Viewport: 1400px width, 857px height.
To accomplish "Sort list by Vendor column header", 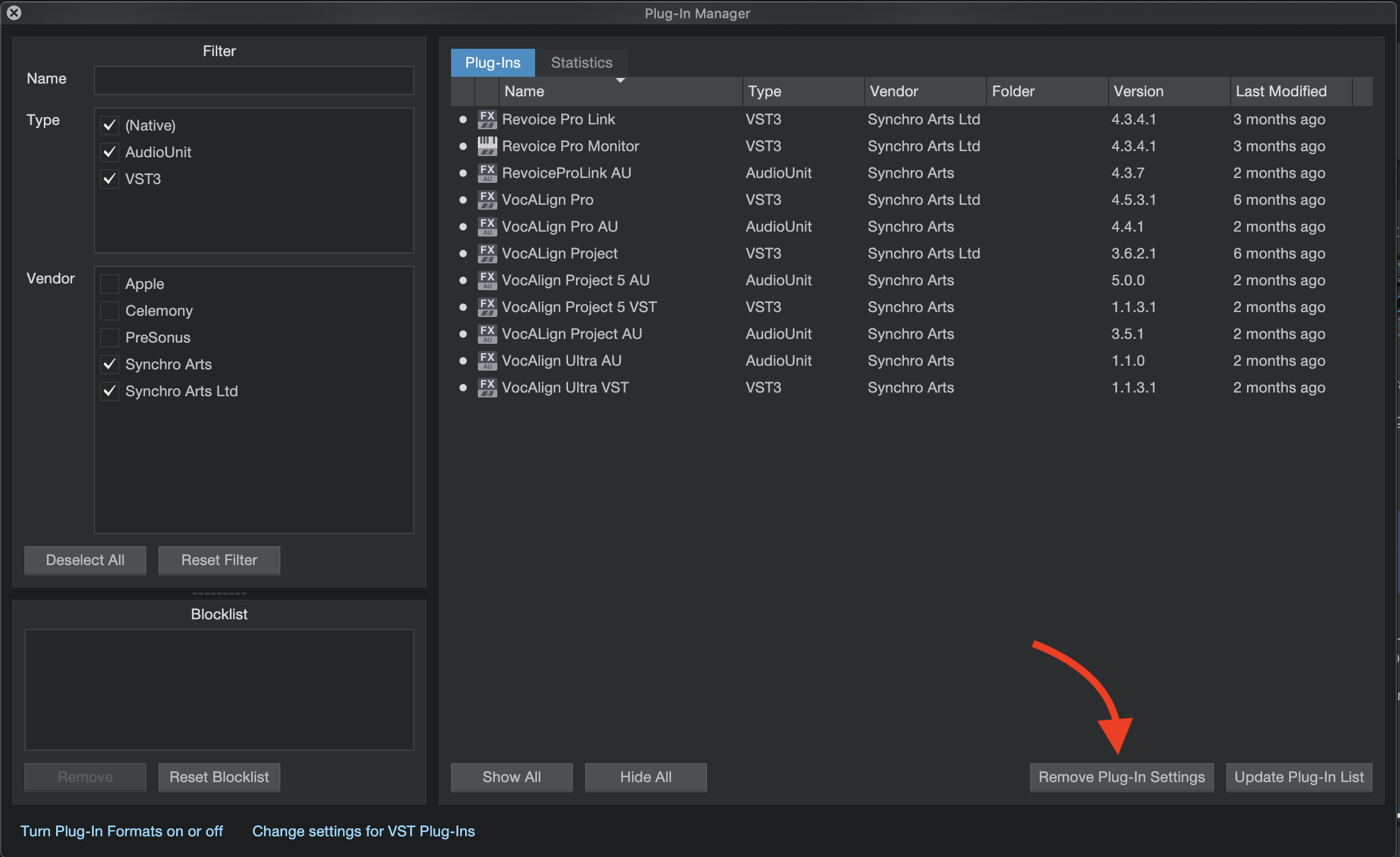I will tap(925, 91).
